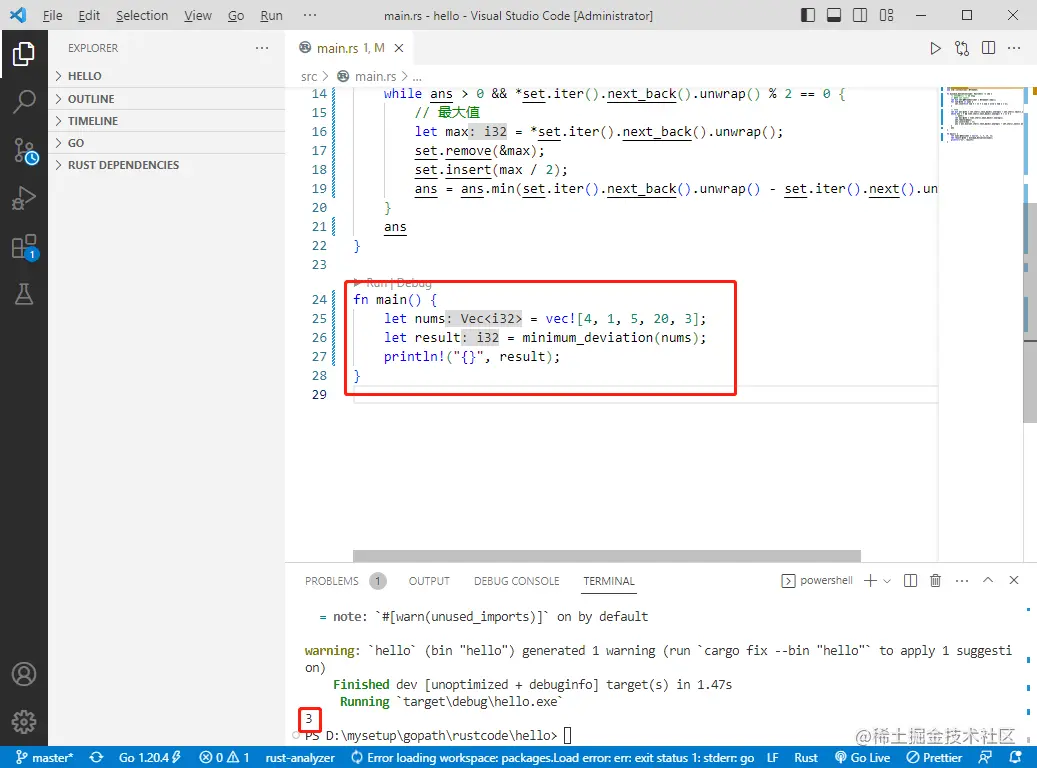Open Customize Layout button
Screen dimensions: 1037x768
(886, 15)
